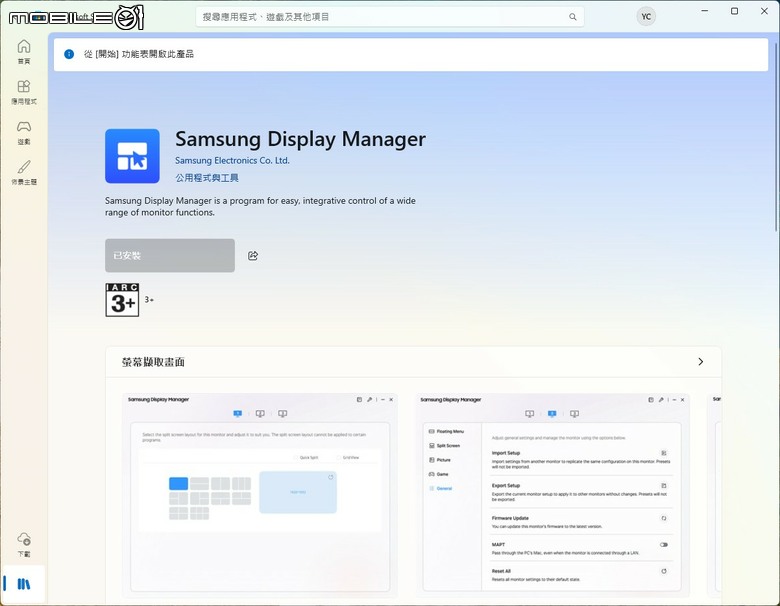The height and width of the screenshot is (606, 780).
Task: Click the search magnifier icon
Action: tap(573, 17)
